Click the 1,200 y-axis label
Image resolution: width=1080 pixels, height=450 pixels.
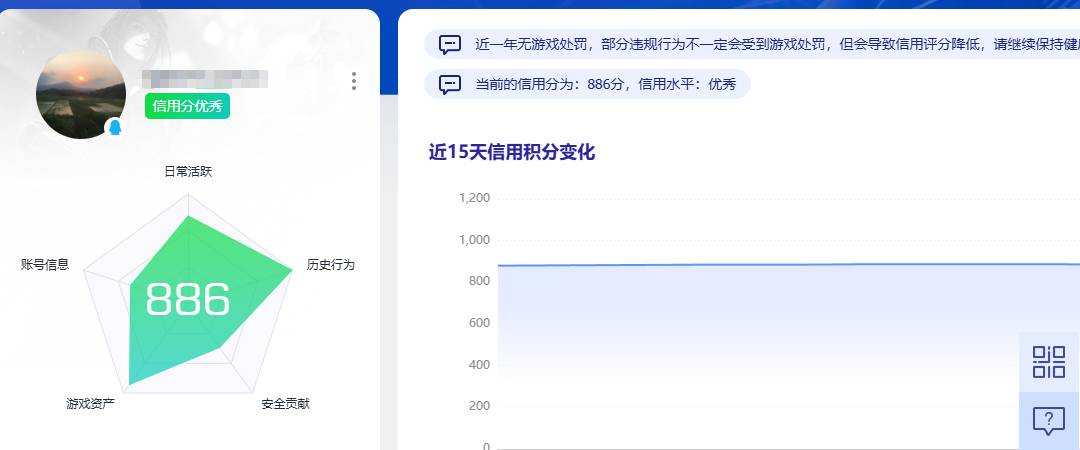(474, 198)
